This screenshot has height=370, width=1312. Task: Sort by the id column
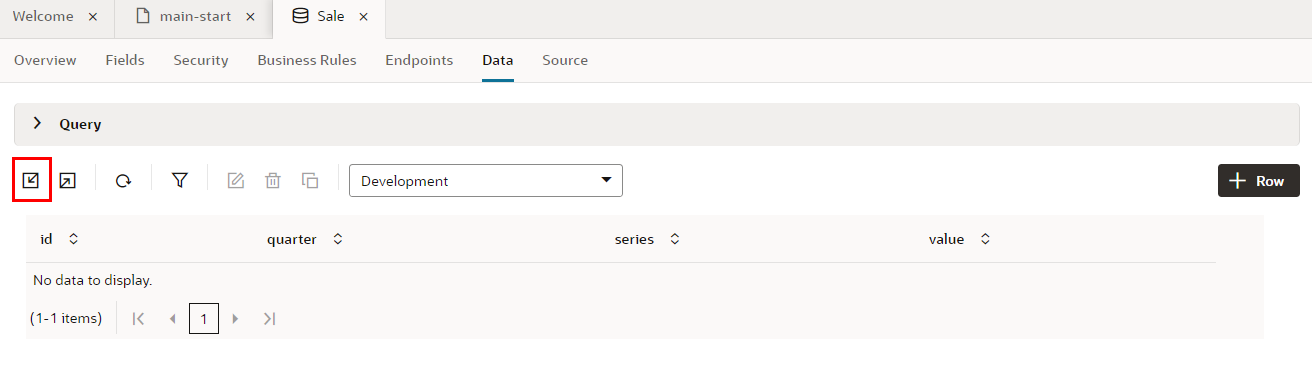point(73,240)
